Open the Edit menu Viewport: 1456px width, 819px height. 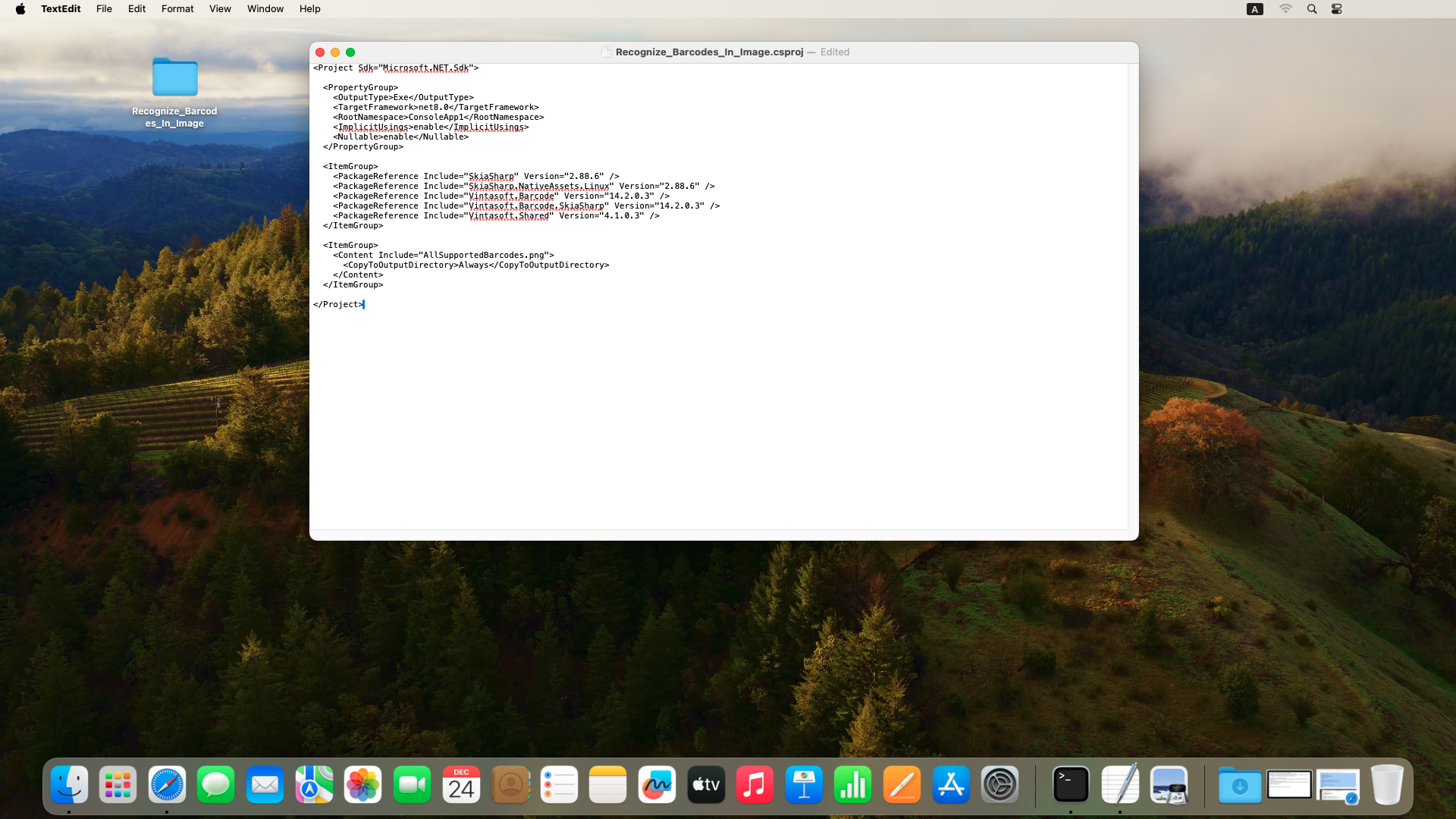click(136, 9)
